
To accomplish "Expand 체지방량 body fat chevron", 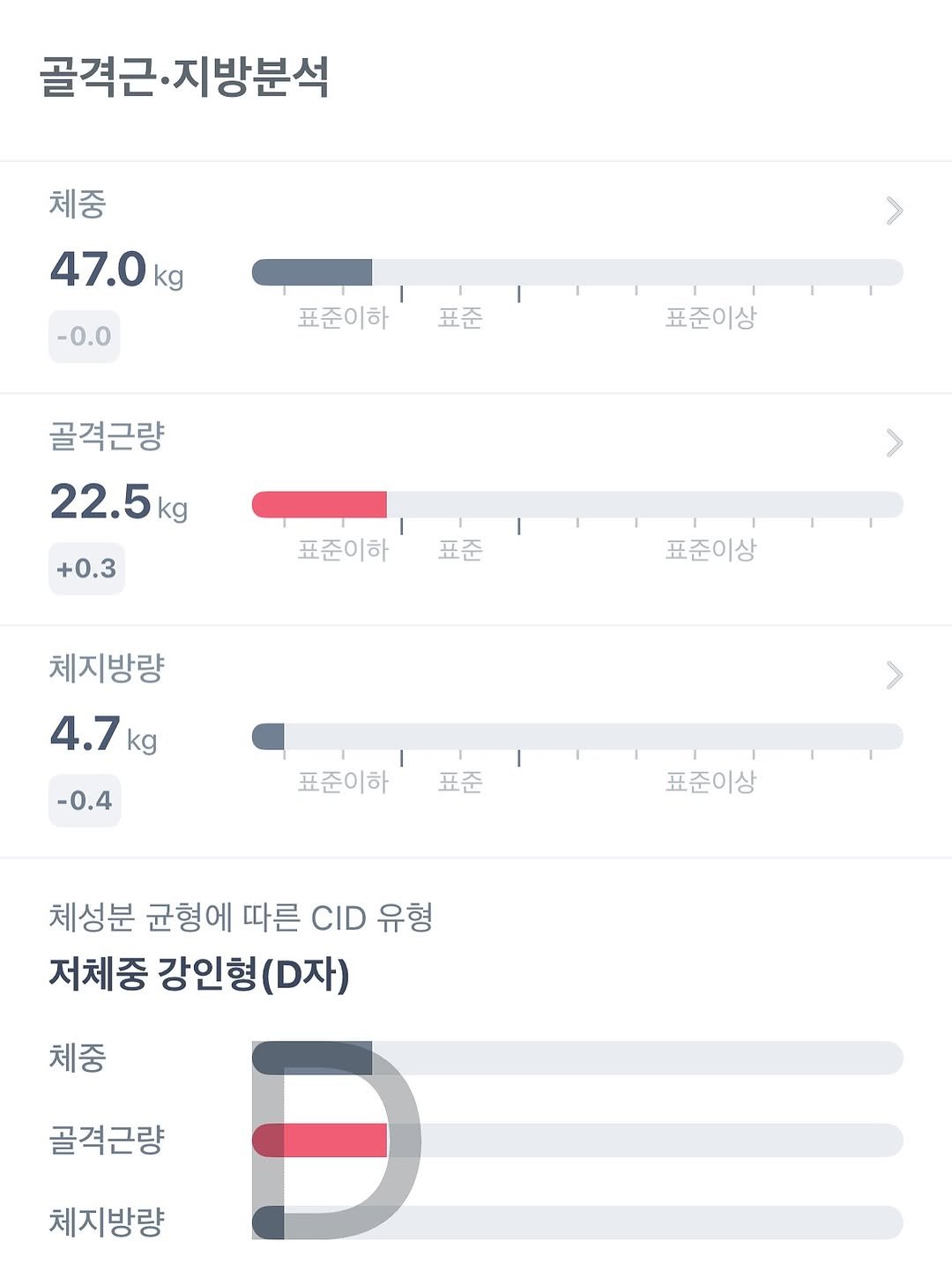I will pyautogui.click(x=894, y=675).
